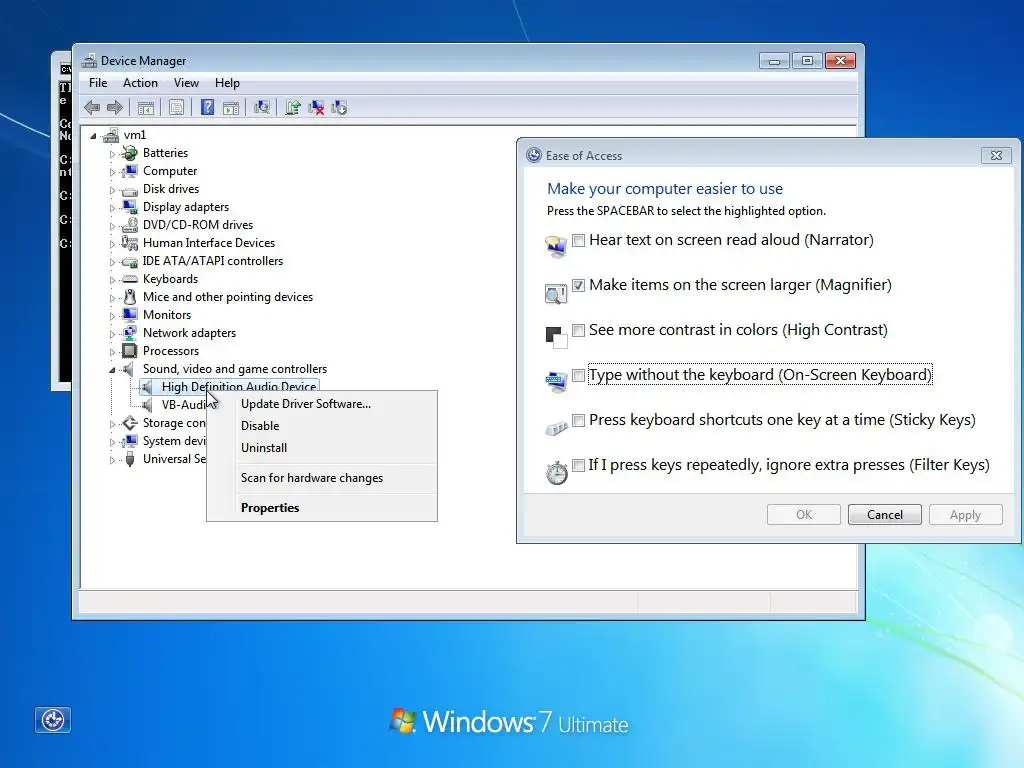
Task: Expand the Batteries node
Action: [x=112, y=154]
